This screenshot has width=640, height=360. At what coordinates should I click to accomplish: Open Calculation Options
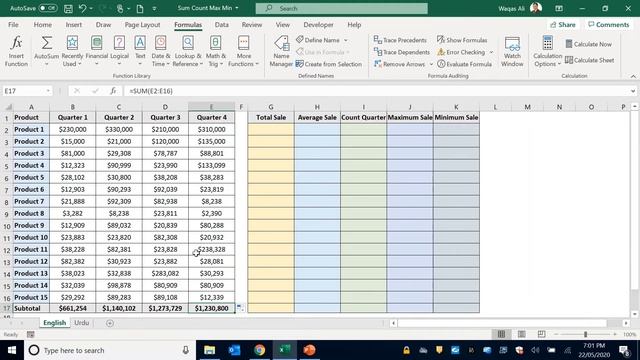click(547, 51)
